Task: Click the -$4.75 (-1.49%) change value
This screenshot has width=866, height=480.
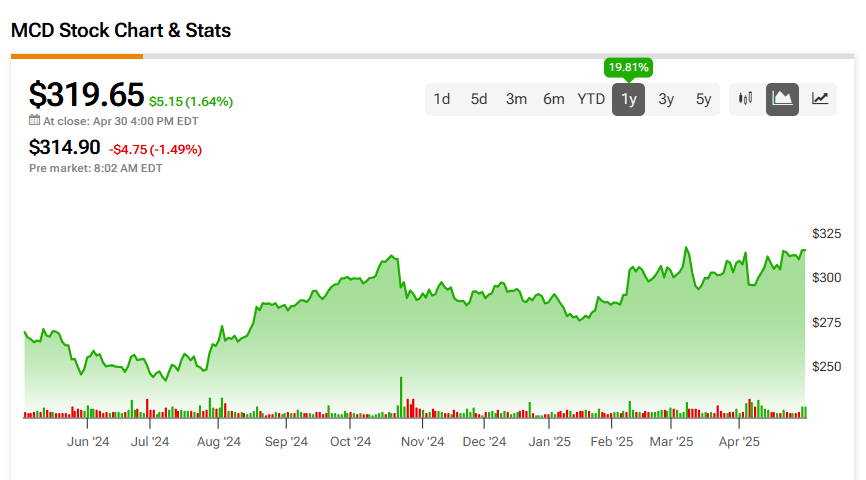Action: pos(155,150)
